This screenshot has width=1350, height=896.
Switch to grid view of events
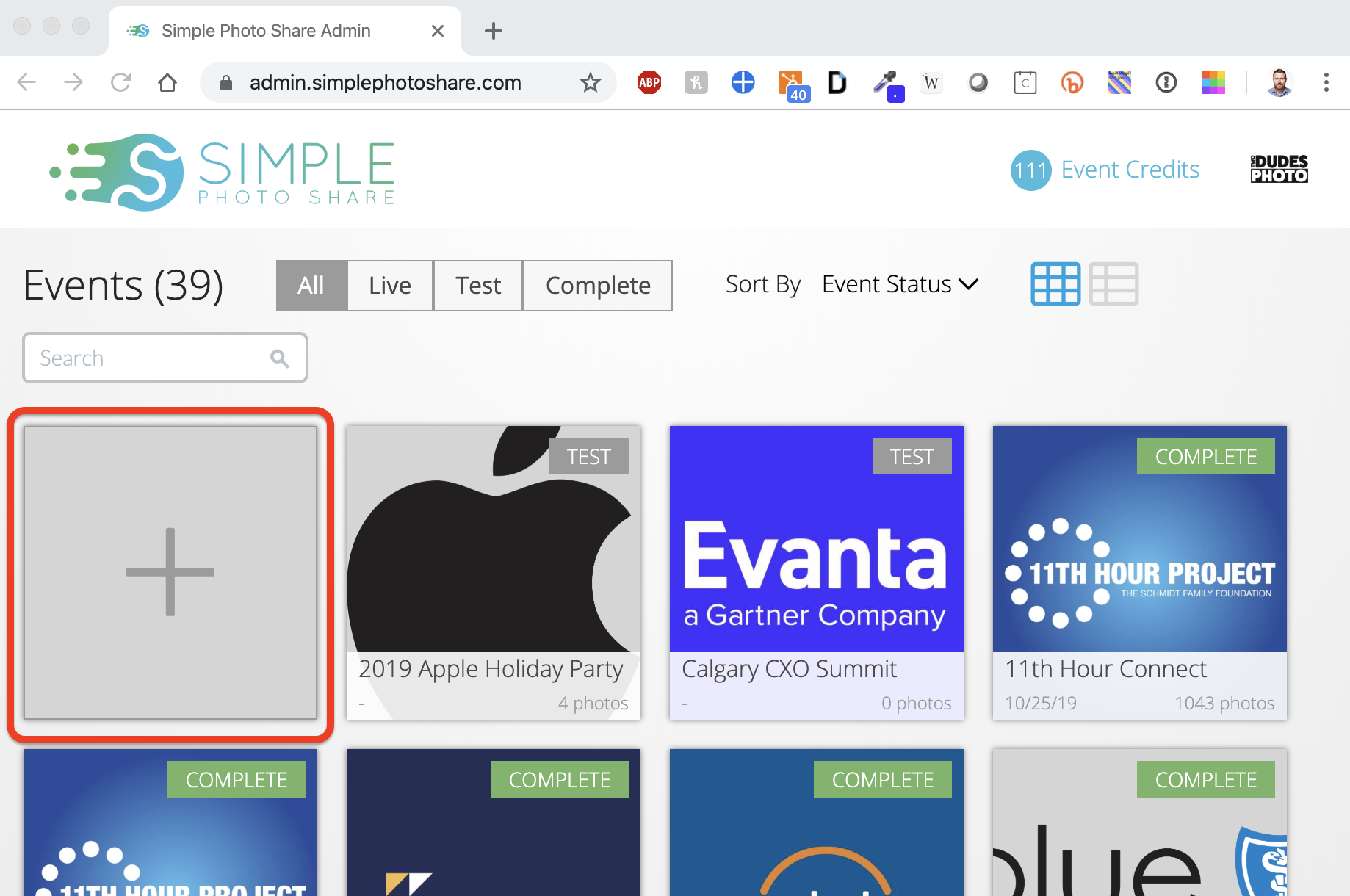[x=1055, y=283]
